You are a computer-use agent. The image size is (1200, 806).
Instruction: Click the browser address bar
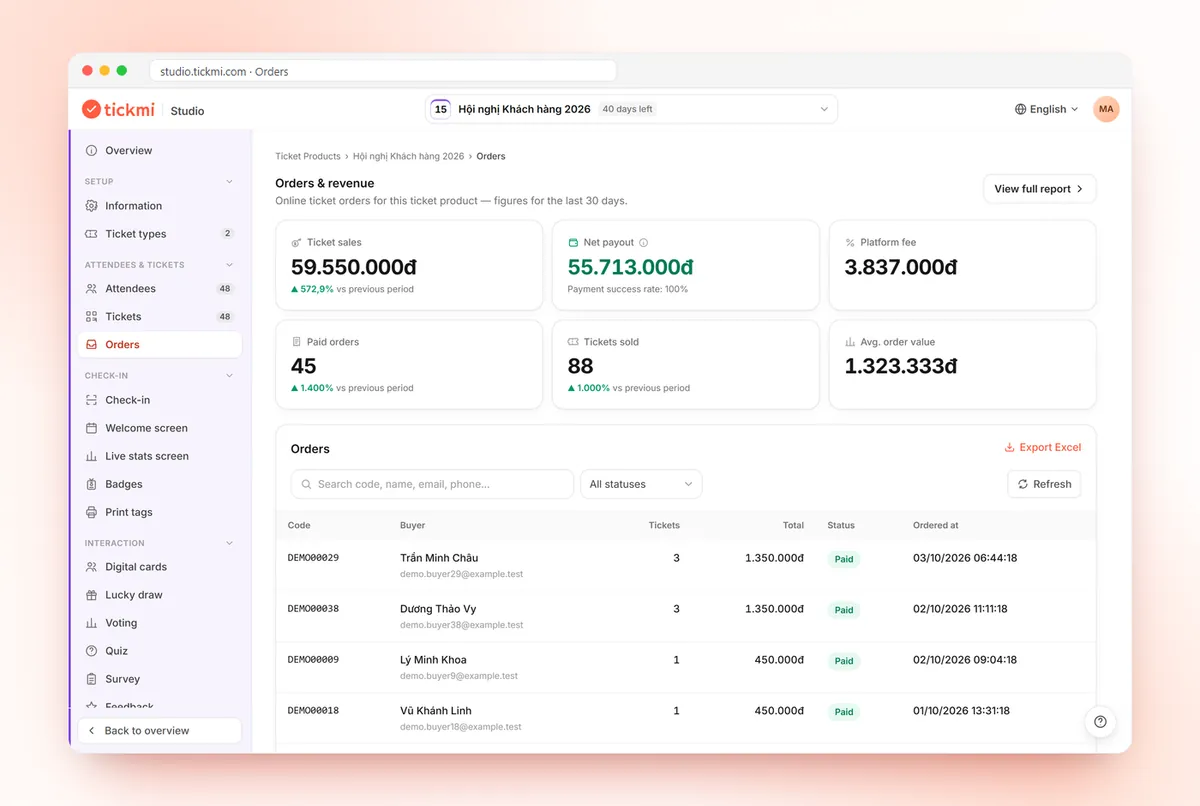(383, 72)
